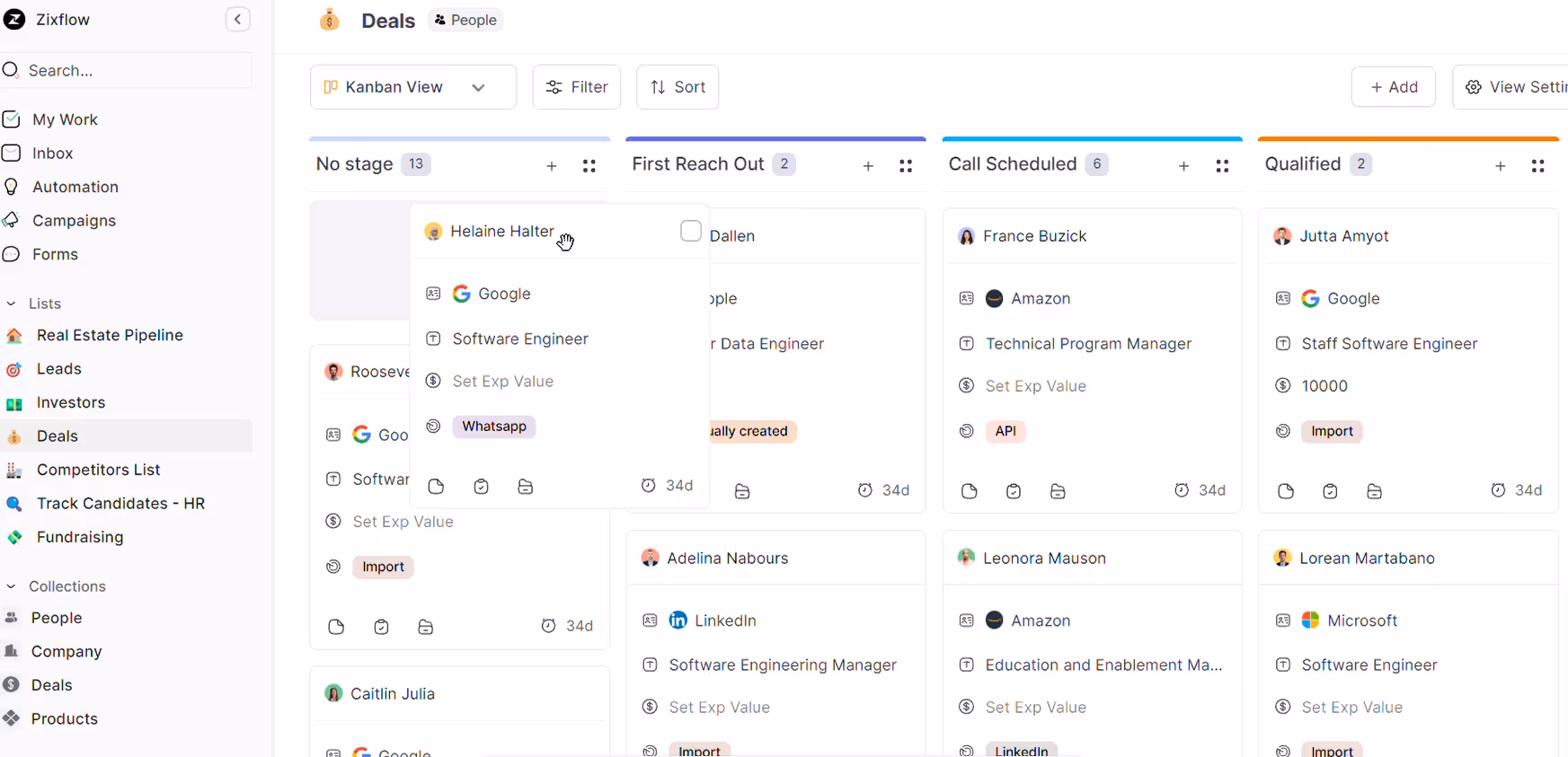The height and width of the screenshot is (757, 1568).
Task: Click Technical Program Manager job title
Action: 1088,344
